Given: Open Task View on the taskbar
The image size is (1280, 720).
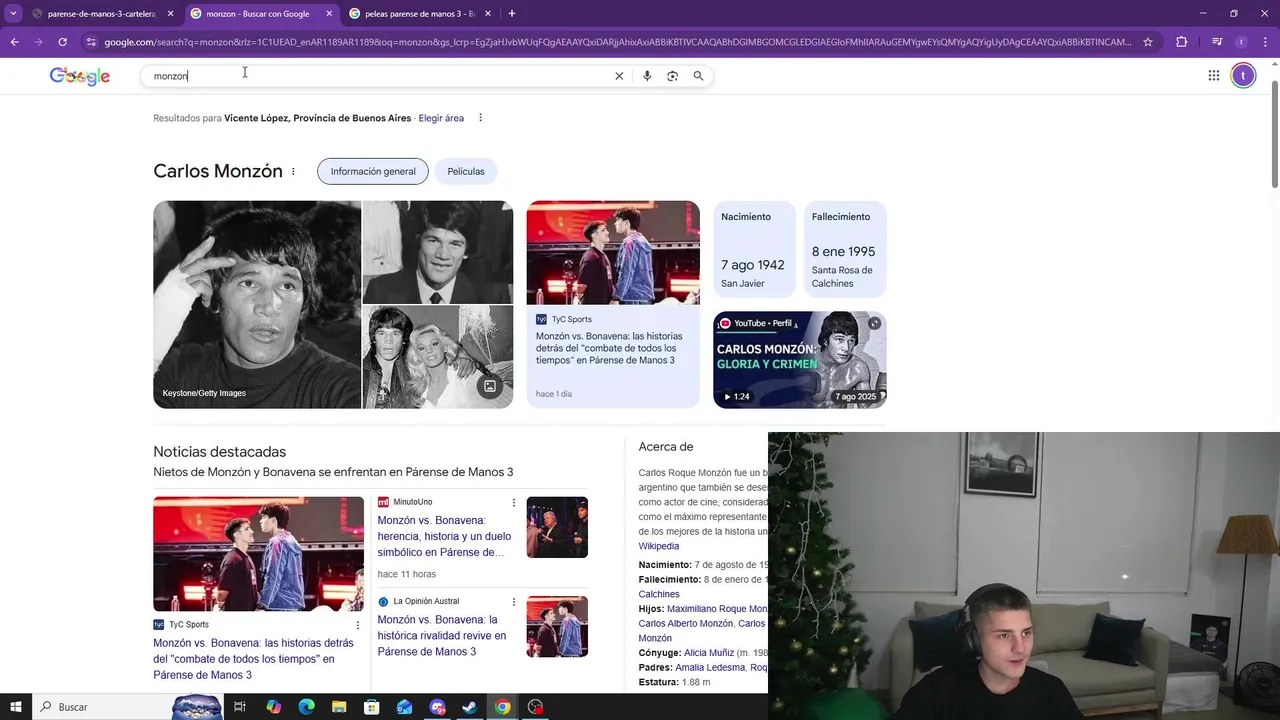Looking at the screenshot, I should [240, 707].
